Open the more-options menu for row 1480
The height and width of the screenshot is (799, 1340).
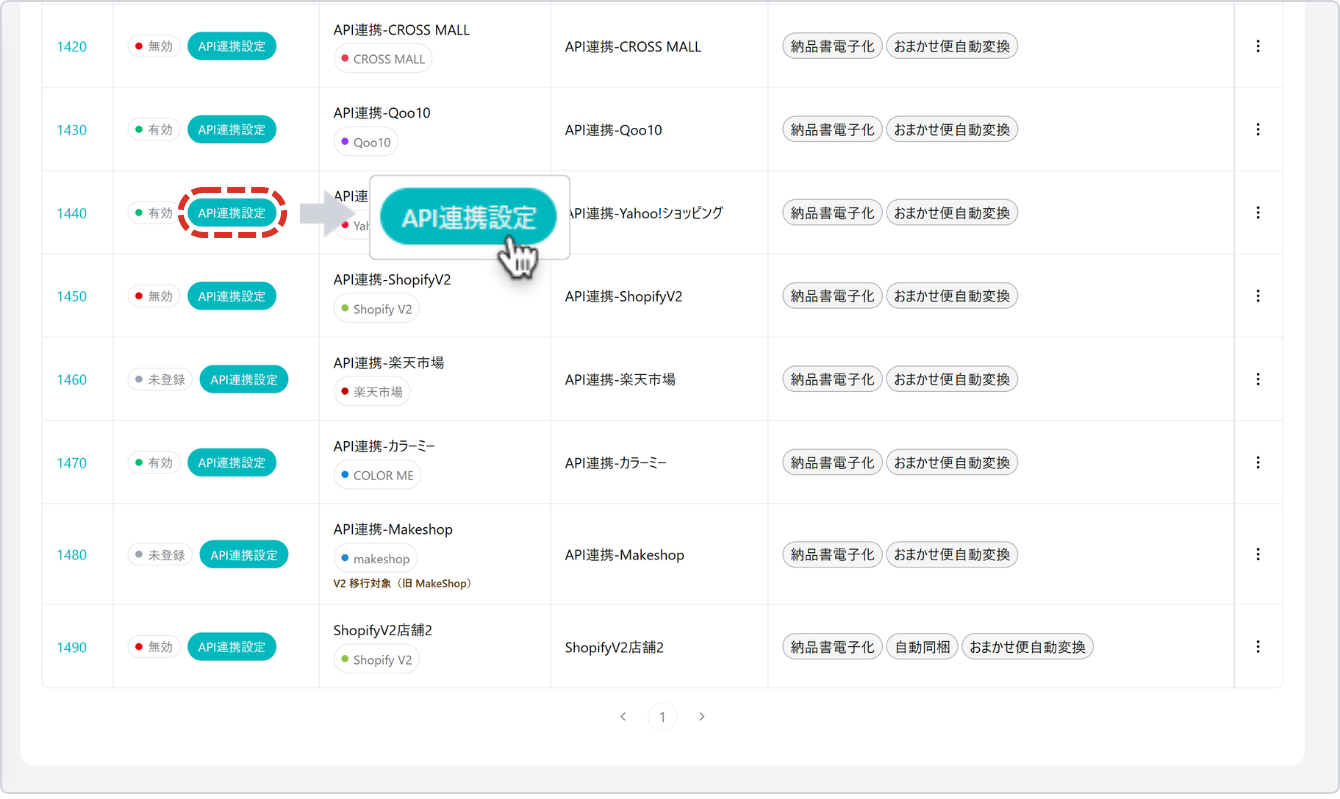[1258, 554]
